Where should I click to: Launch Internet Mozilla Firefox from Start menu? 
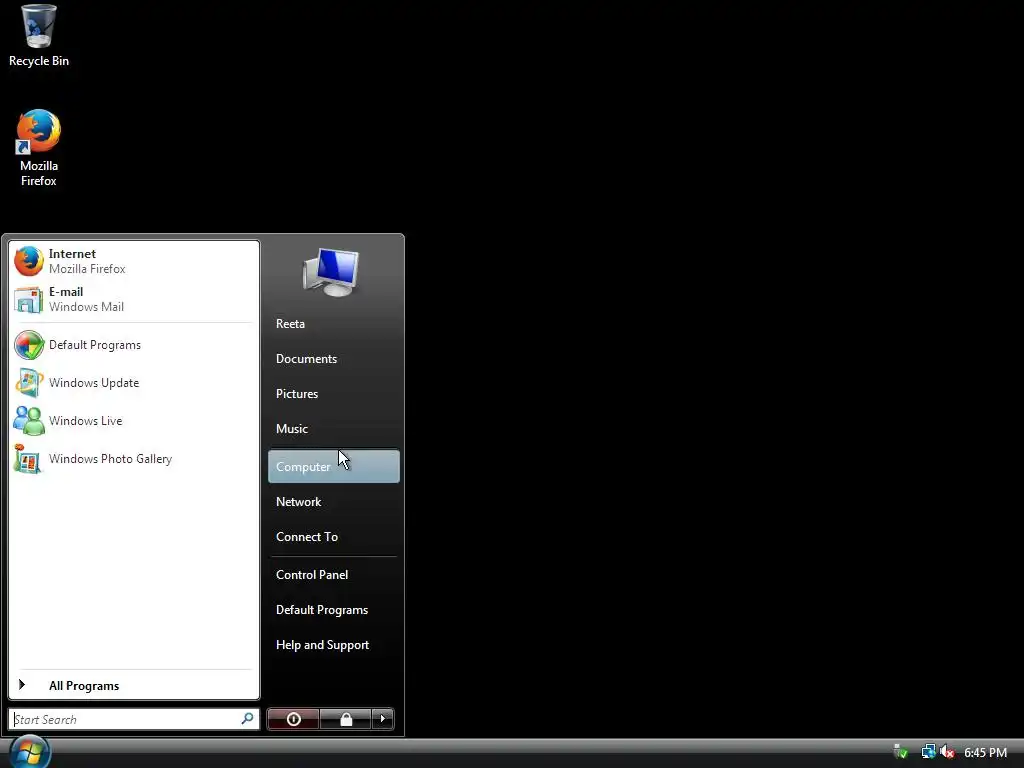(133, 261)
